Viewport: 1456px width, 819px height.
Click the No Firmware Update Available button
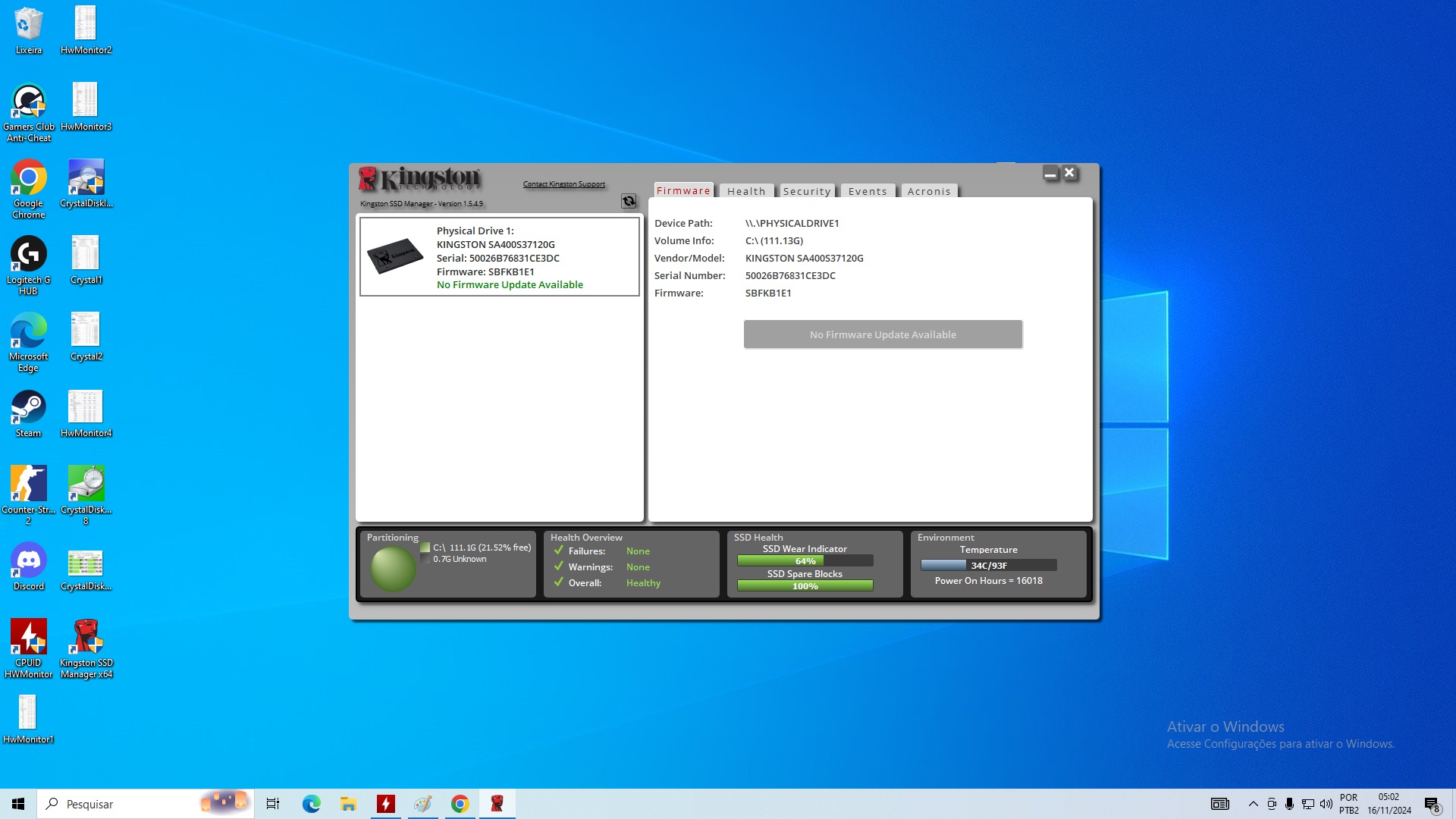pyautogui.click(x=882, y=334)
